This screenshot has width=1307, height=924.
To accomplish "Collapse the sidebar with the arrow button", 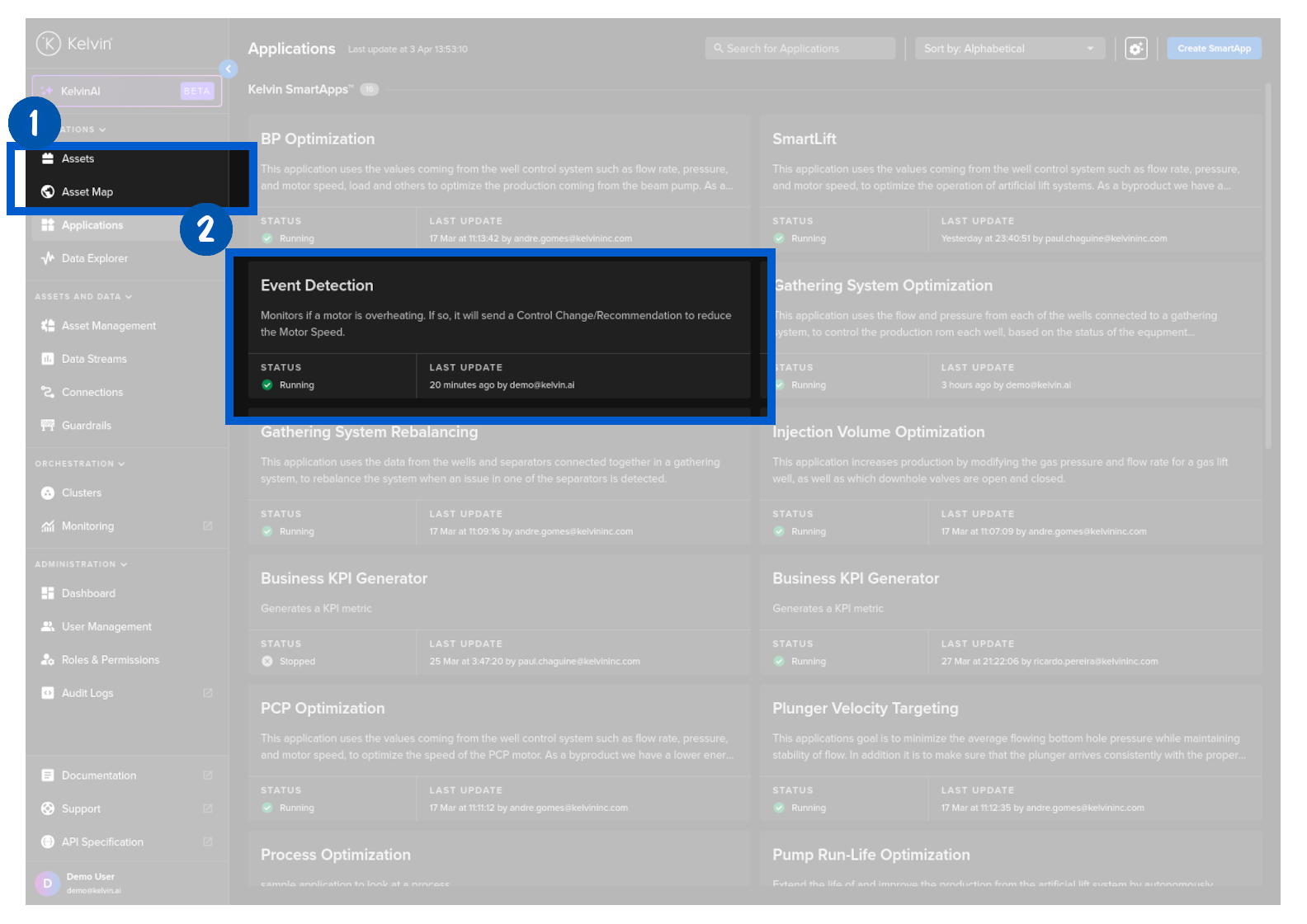I will click(x=229, y=69).
